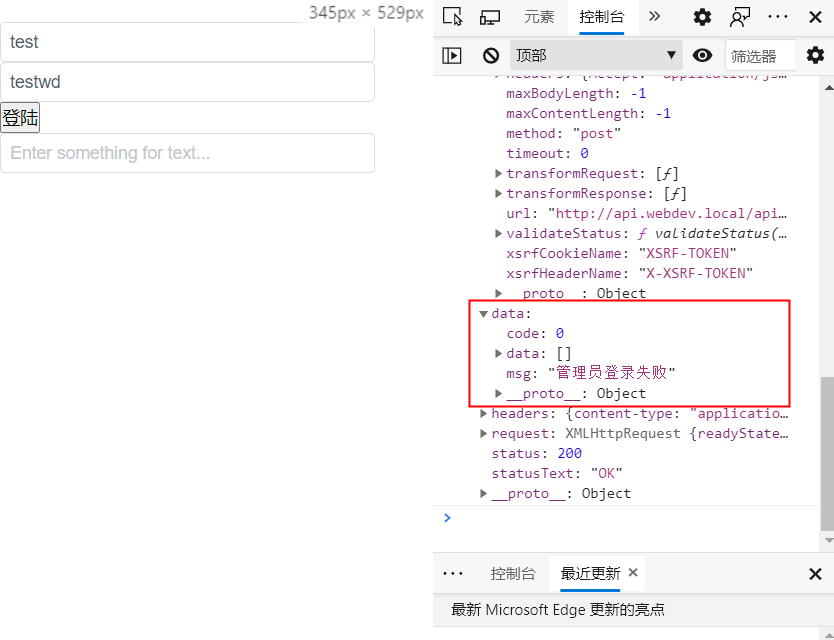
Task: Expand the validateStatus function entry
Action: (498, 233)
